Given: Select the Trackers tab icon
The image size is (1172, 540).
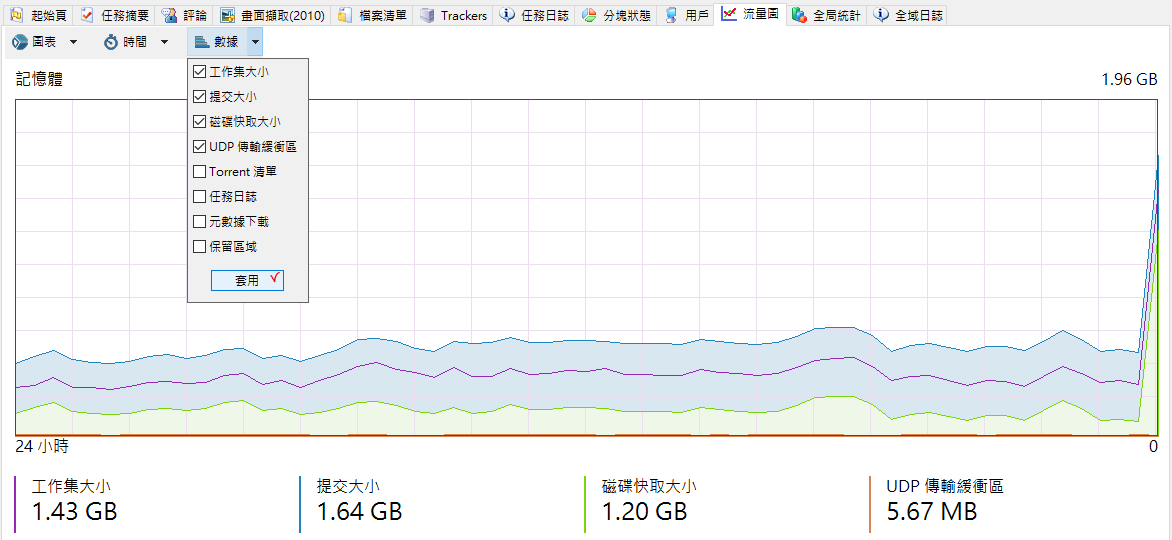Looking at the screenshot, I should (427, 15).
